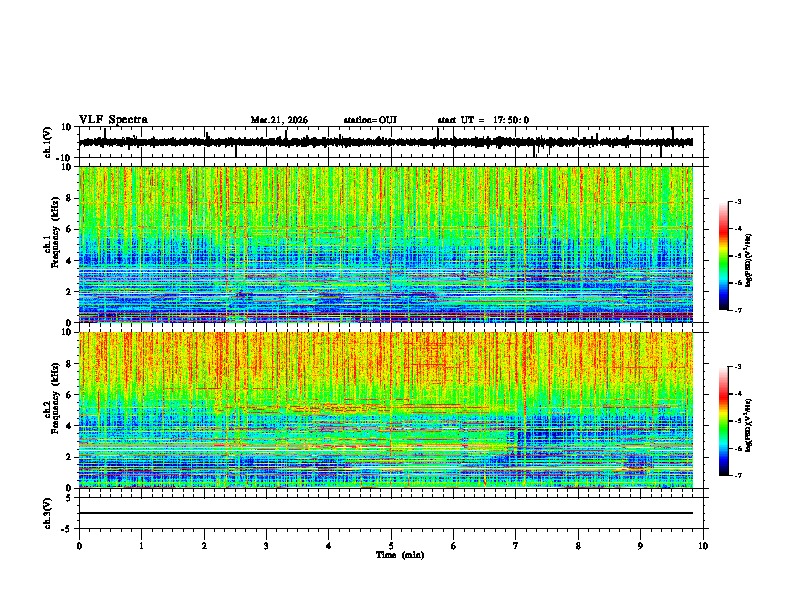This screenshot has width=792, height=612.
Task: Click time axis tick label "10"
Action: pos(703,546)
